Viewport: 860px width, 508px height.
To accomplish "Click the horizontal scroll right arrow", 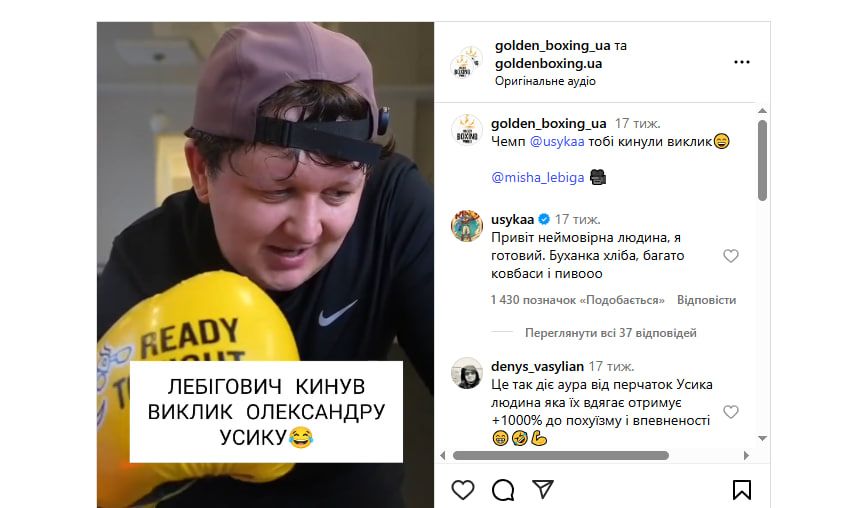I will (x=746, y=455).
